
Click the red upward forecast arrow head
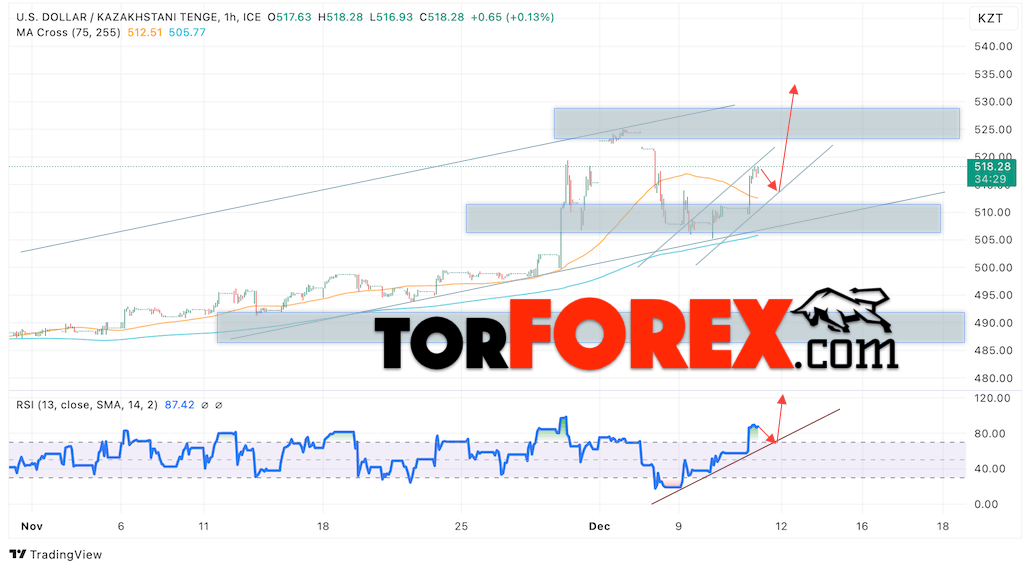point(794,89)
